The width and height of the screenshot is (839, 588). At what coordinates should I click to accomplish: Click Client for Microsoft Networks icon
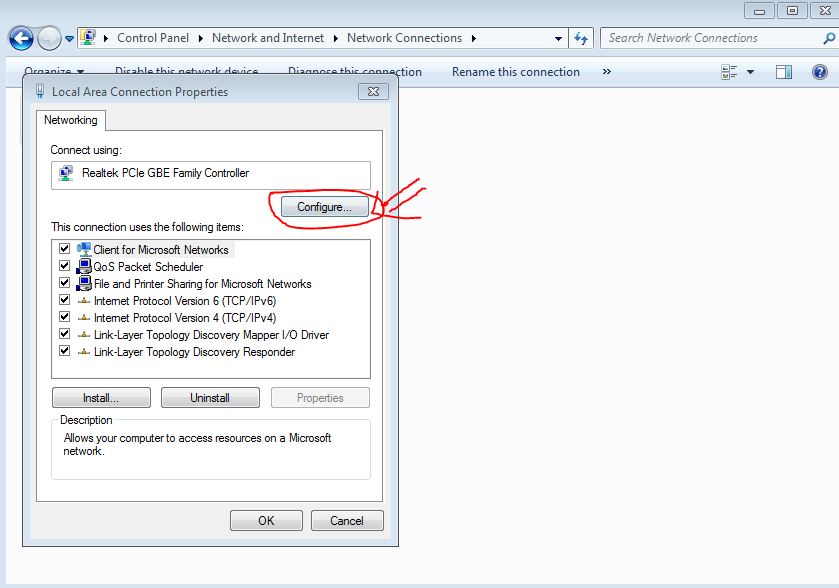click(x=83, y=249)
